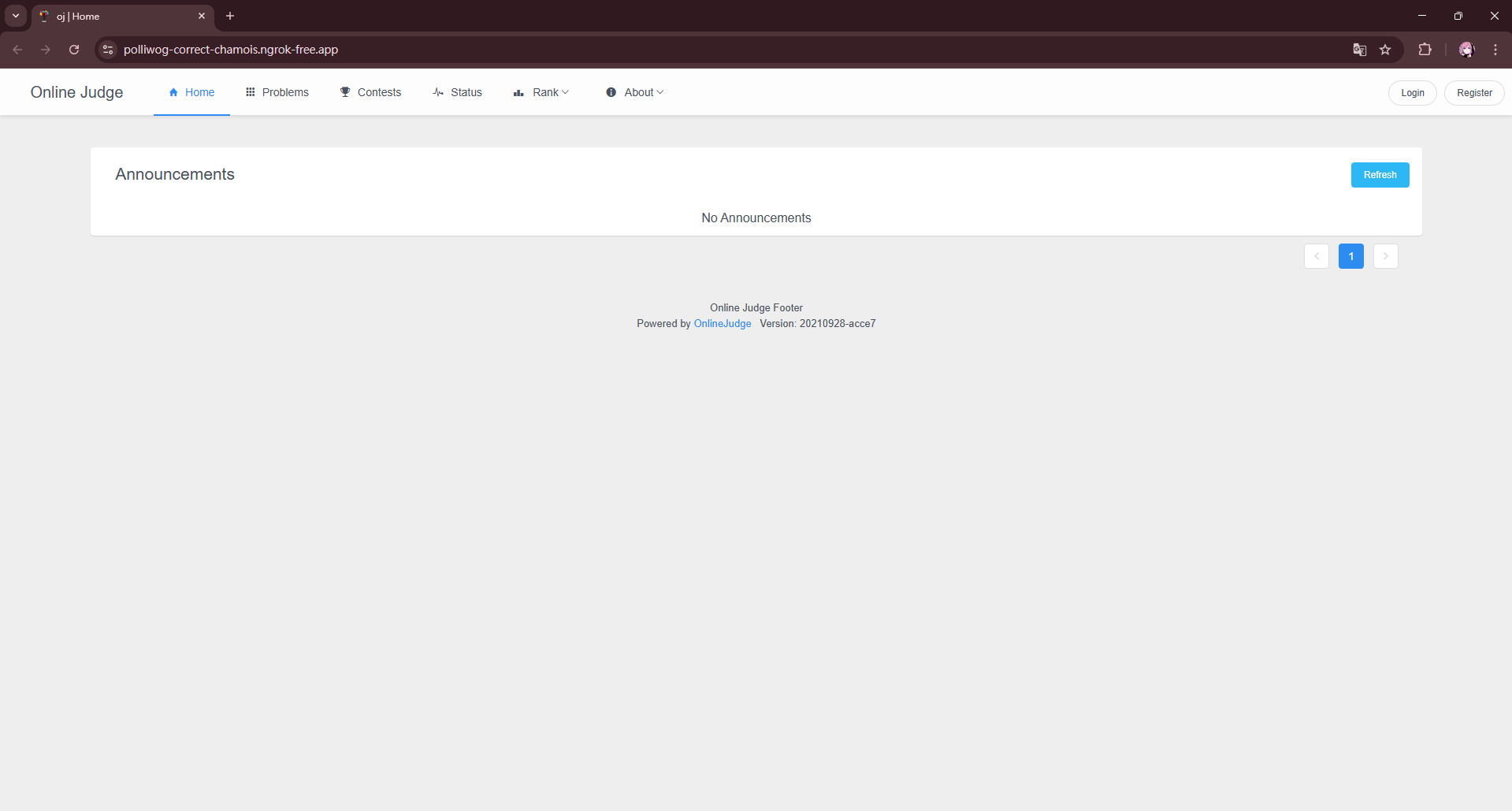Go to the Problems menu item

coord(277,92)
